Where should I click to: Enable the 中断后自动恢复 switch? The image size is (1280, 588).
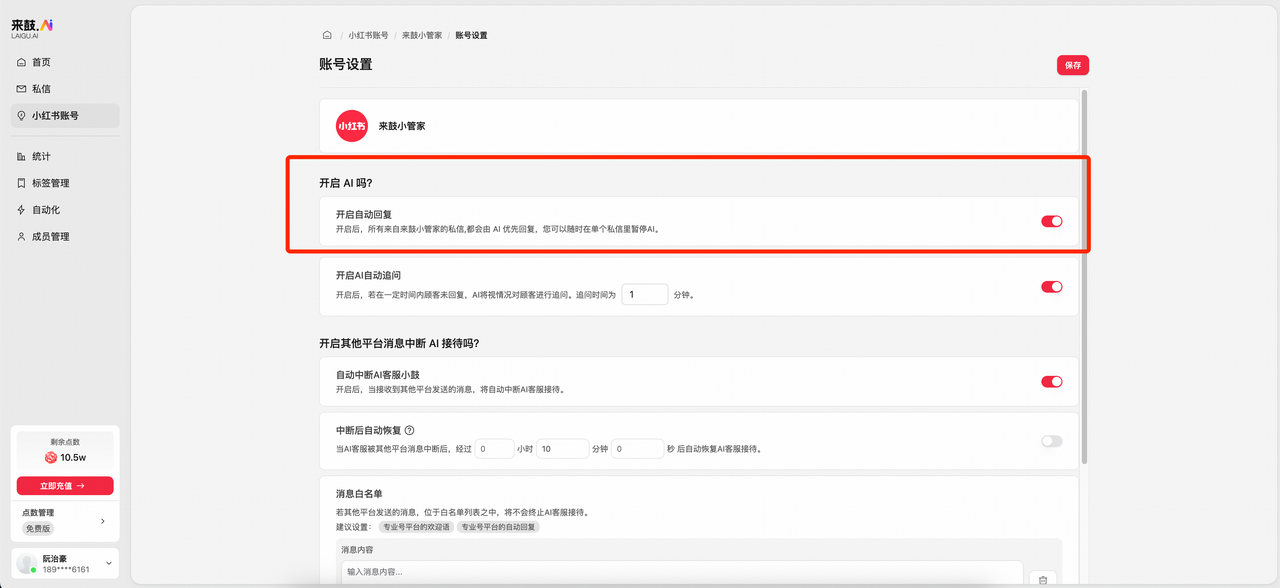tap(1051, 440)
